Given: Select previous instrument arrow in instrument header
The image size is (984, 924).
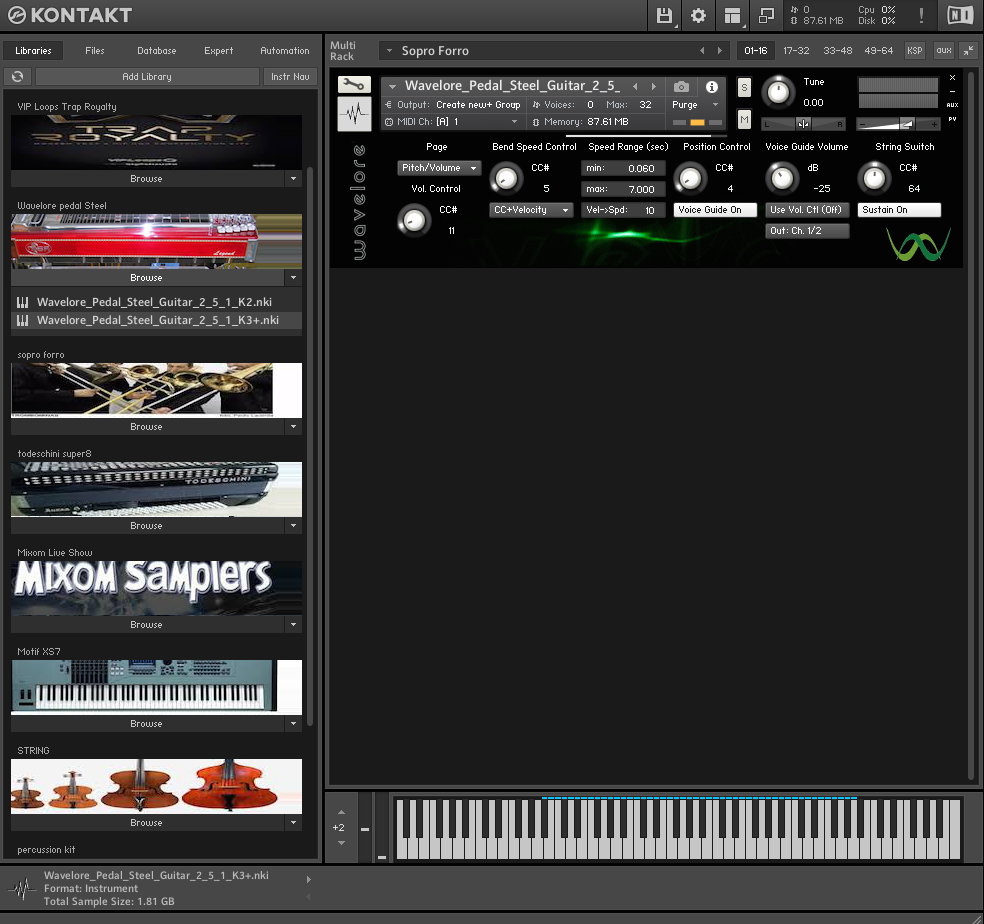Looking at the screenshot, I should pos(635,87).
